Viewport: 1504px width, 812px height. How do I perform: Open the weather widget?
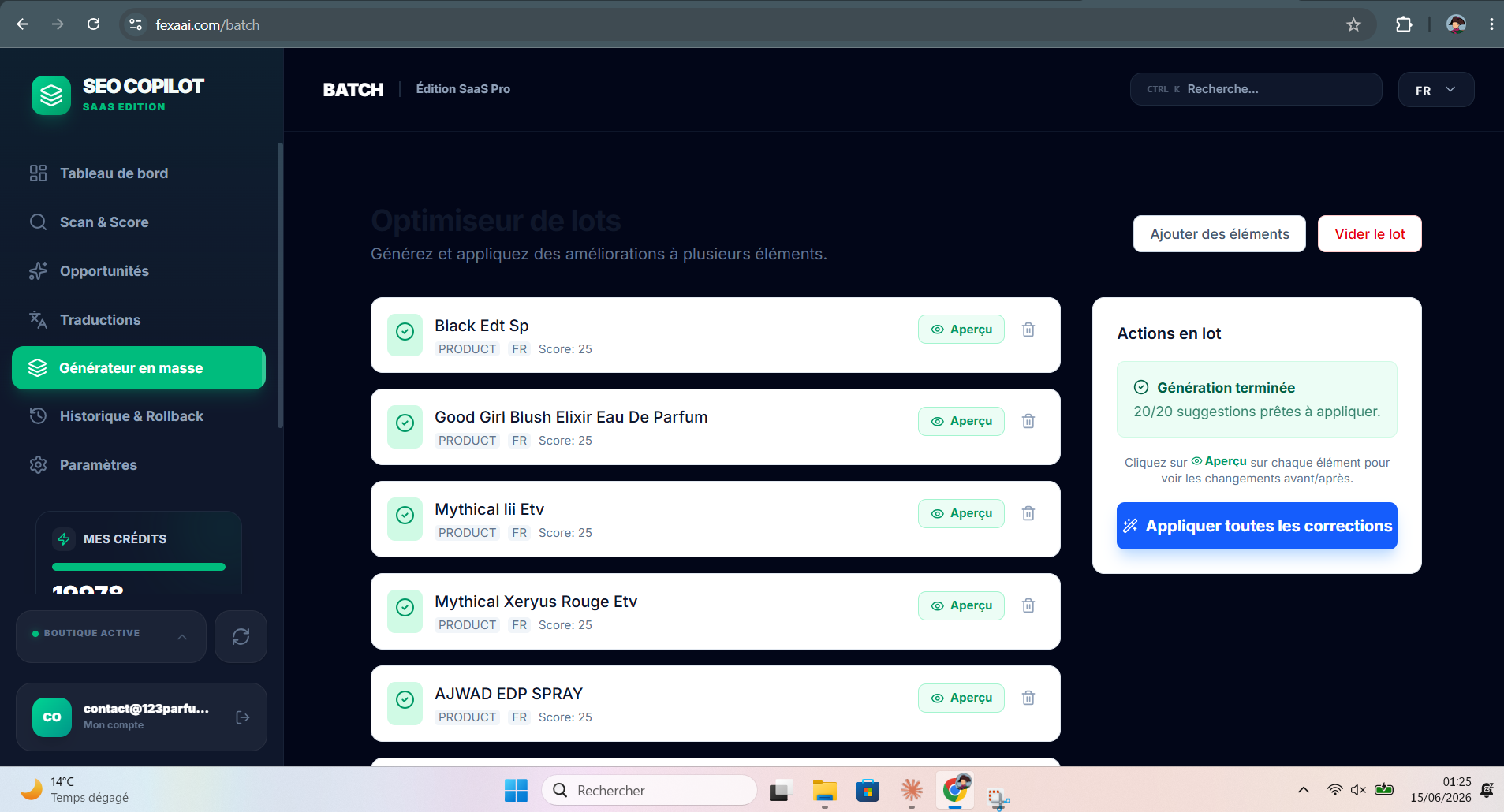tap(75, 790)
